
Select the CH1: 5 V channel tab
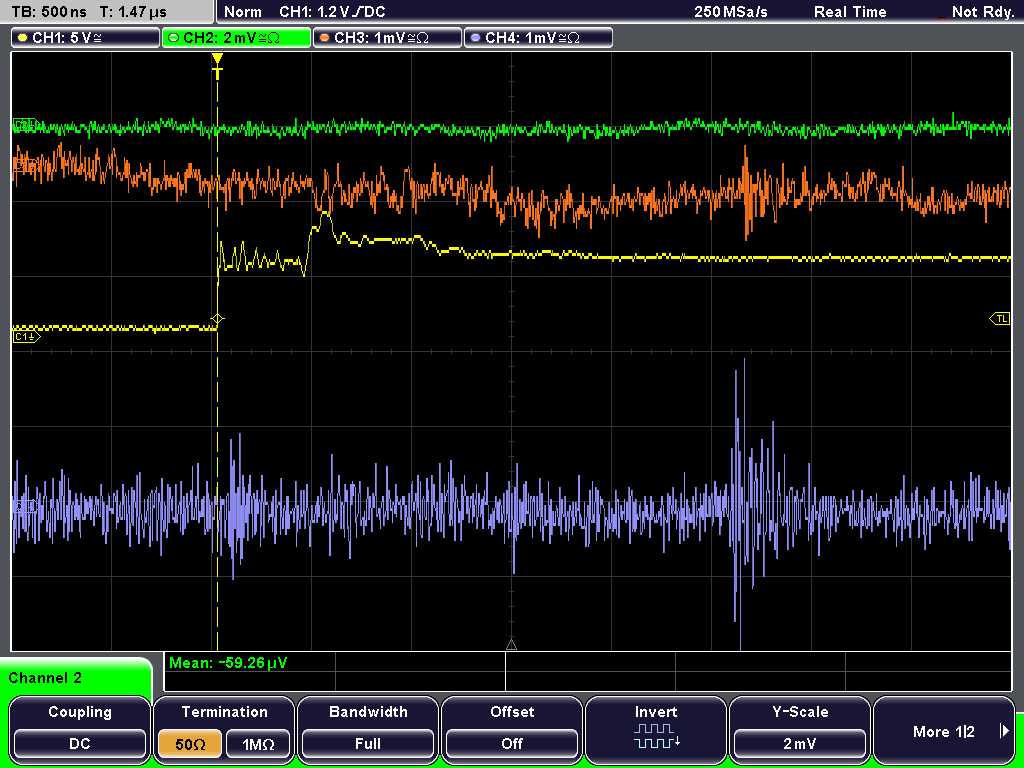tap(86, 38)
